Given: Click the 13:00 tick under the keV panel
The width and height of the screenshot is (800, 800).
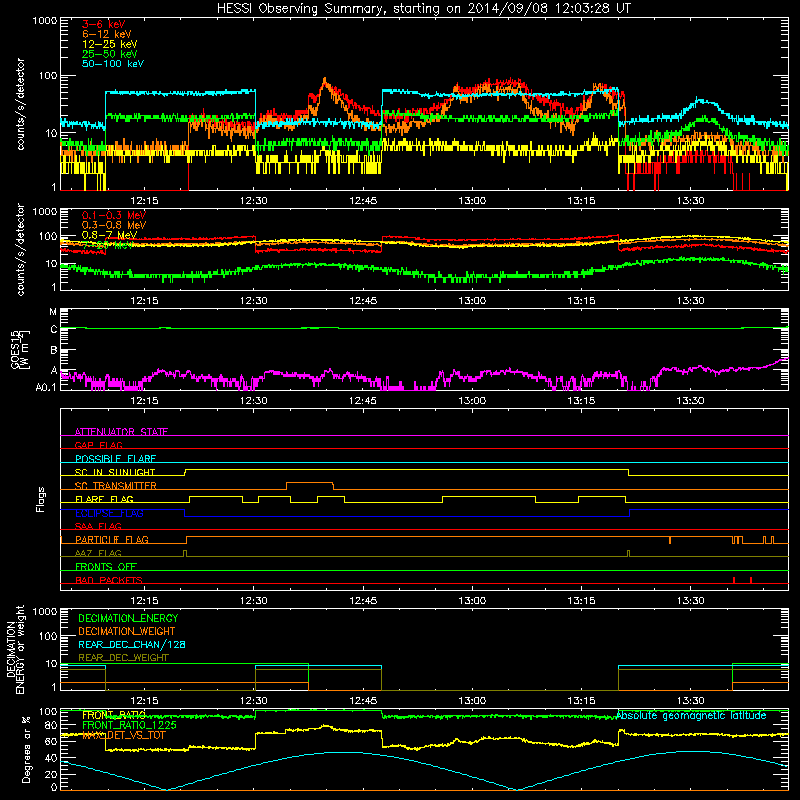Looking at the screenshot, I should tap(472, 201).
